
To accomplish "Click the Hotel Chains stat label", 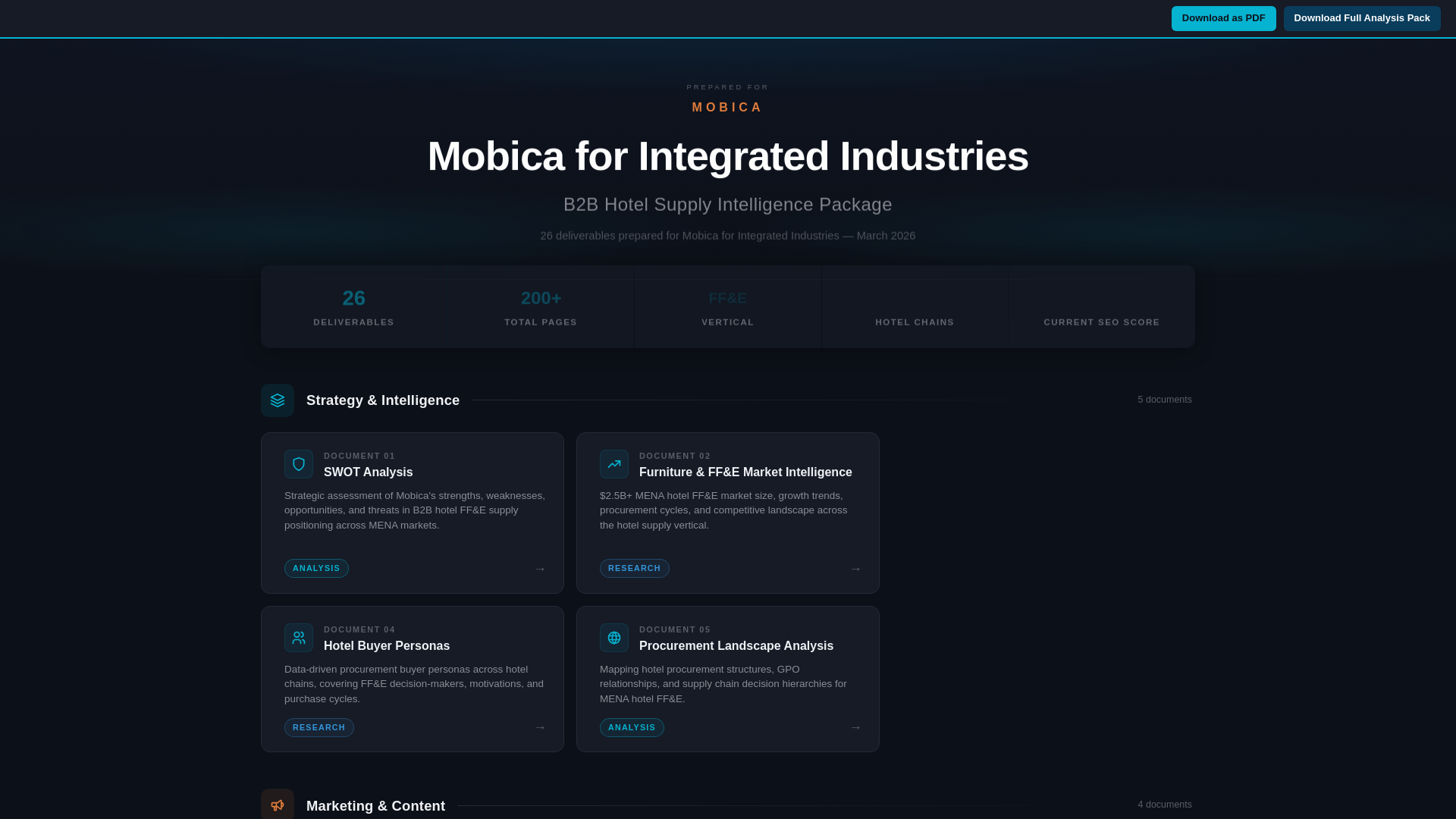I will [x=915, y=322].
